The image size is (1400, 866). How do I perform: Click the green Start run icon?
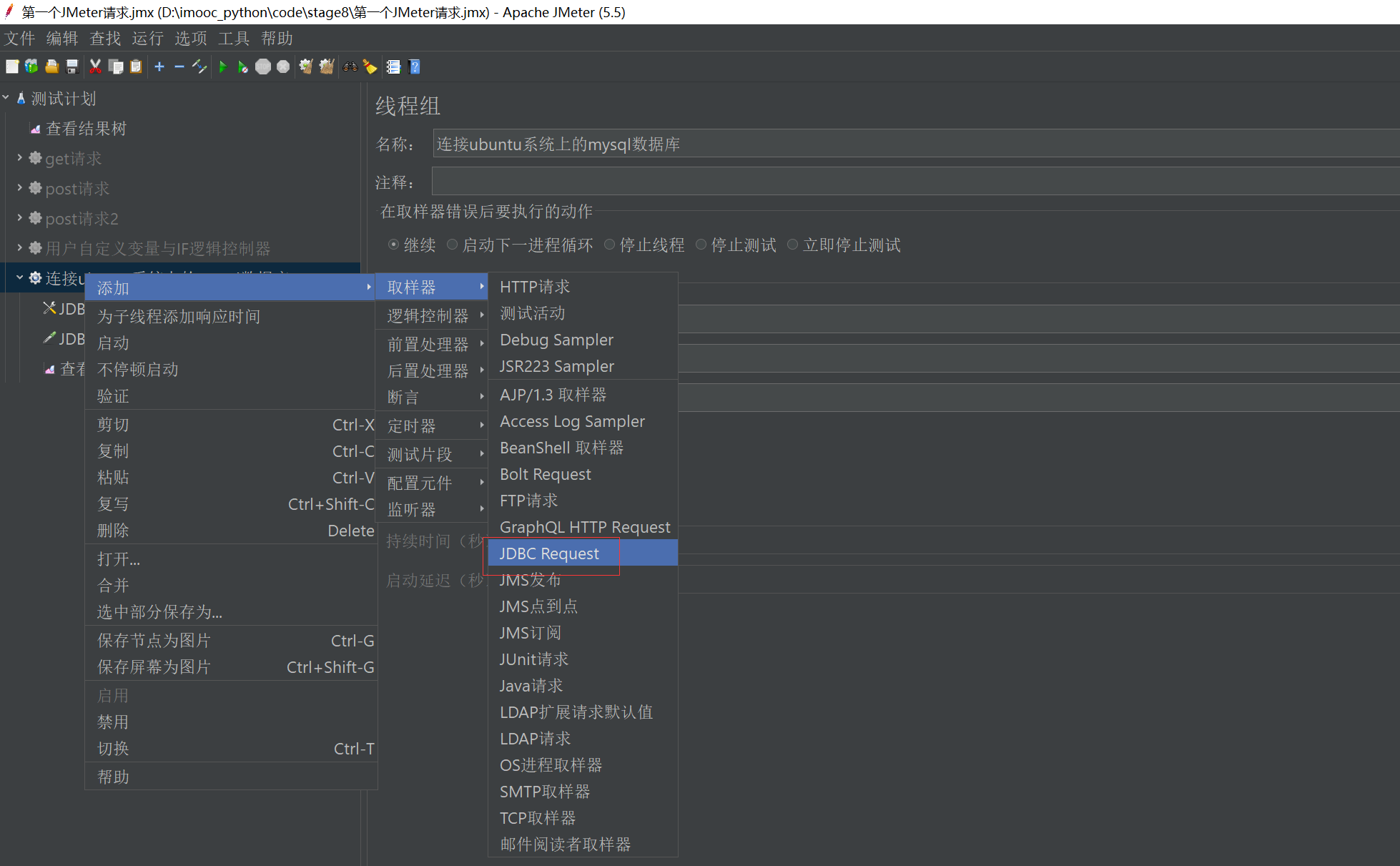[x=222, y=67]
